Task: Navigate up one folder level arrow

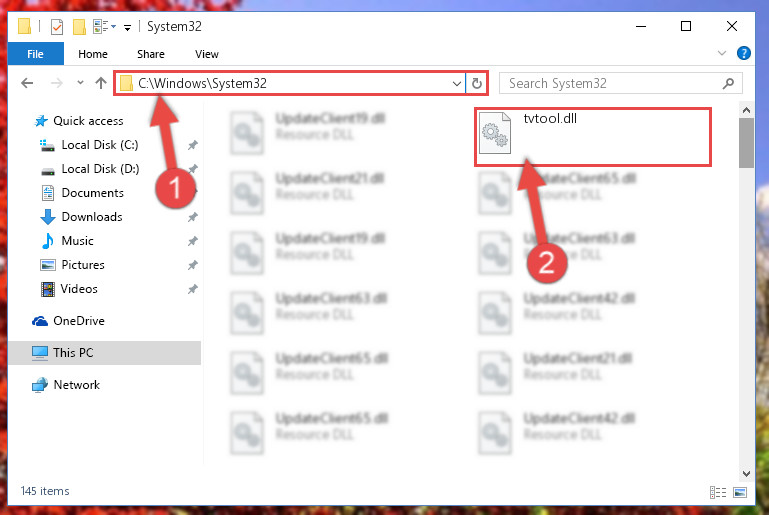Action: pos(101,83)
